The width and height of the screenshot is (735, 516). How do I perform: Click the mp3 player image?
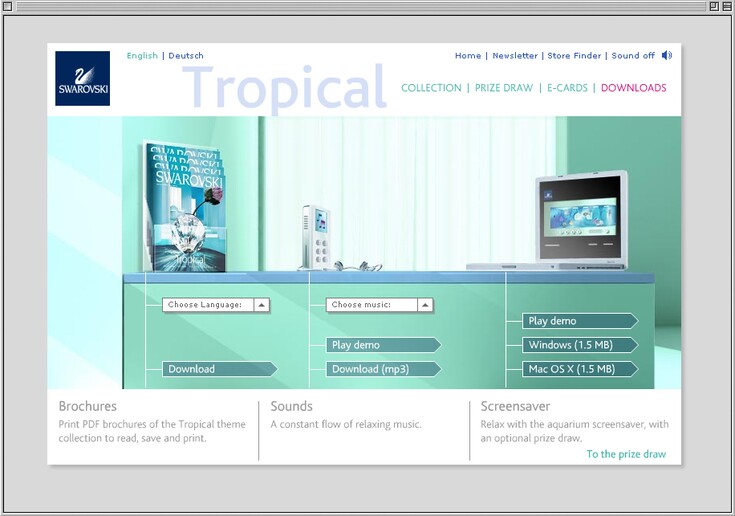317,237
